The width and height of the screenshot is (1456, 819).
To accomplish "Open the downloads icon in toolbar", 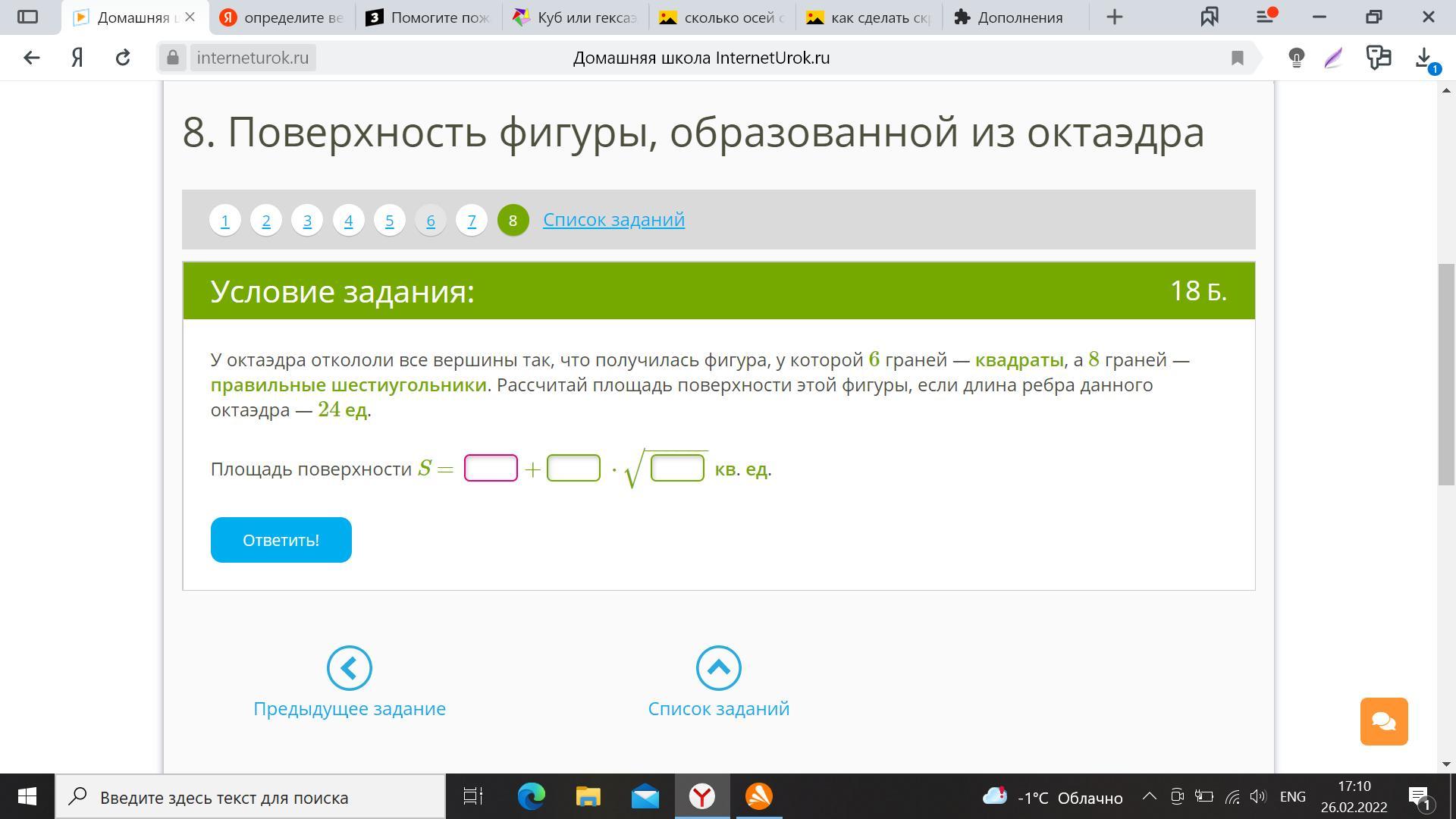I will click(1424, 58).
